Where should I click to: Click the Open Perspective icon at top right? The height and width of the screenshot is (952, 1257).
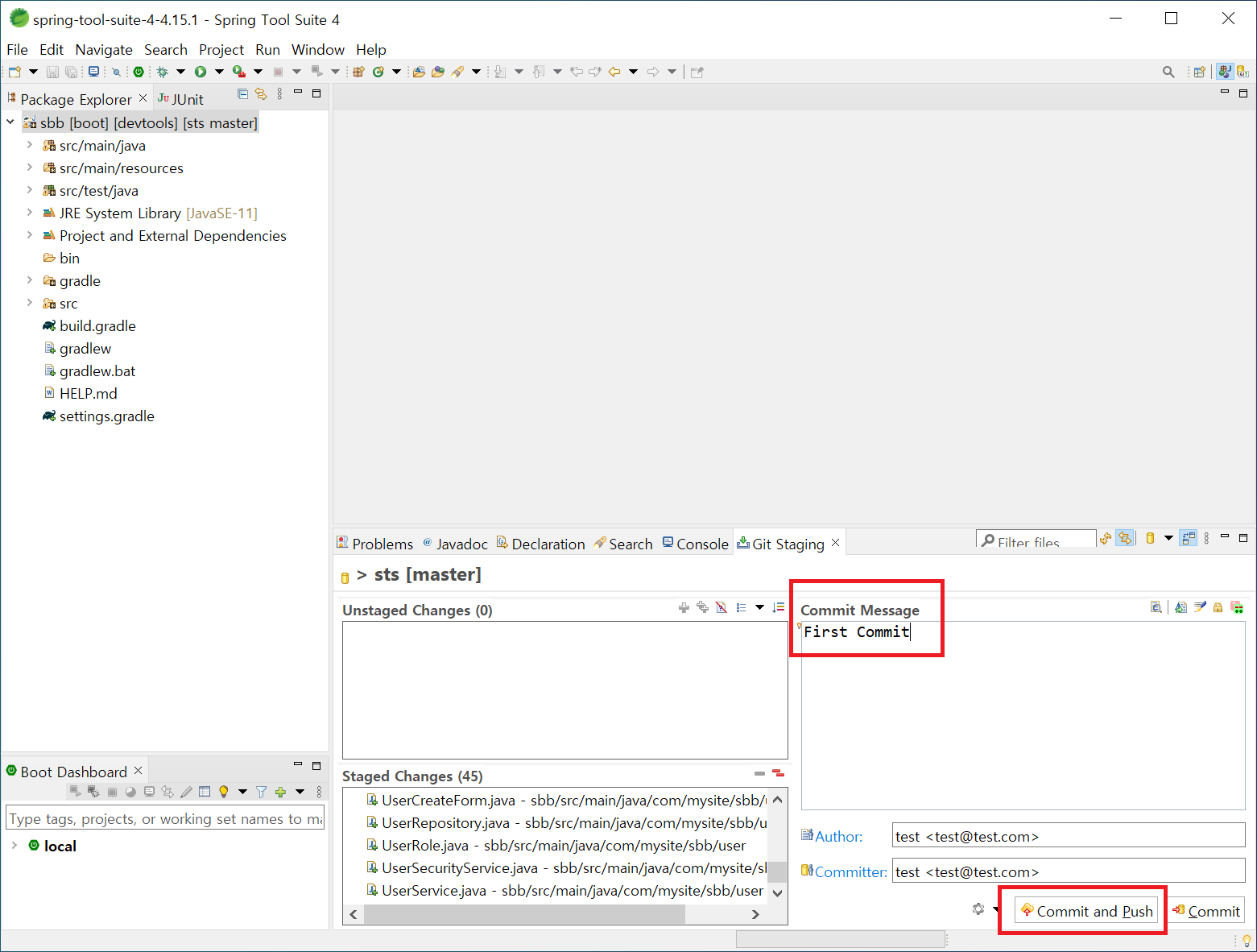click(1199, 72)
